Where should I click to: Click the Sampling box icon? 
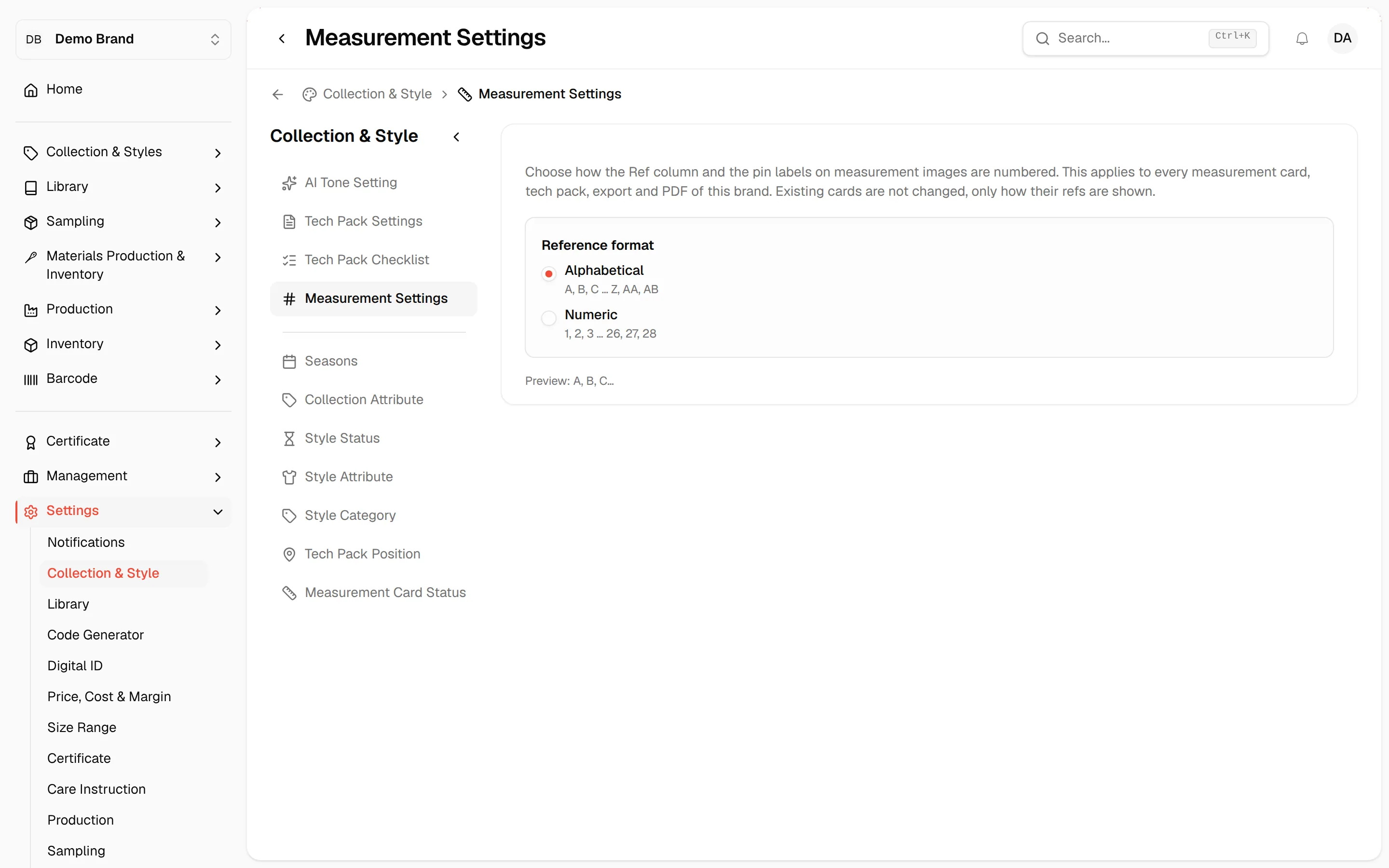31,222
